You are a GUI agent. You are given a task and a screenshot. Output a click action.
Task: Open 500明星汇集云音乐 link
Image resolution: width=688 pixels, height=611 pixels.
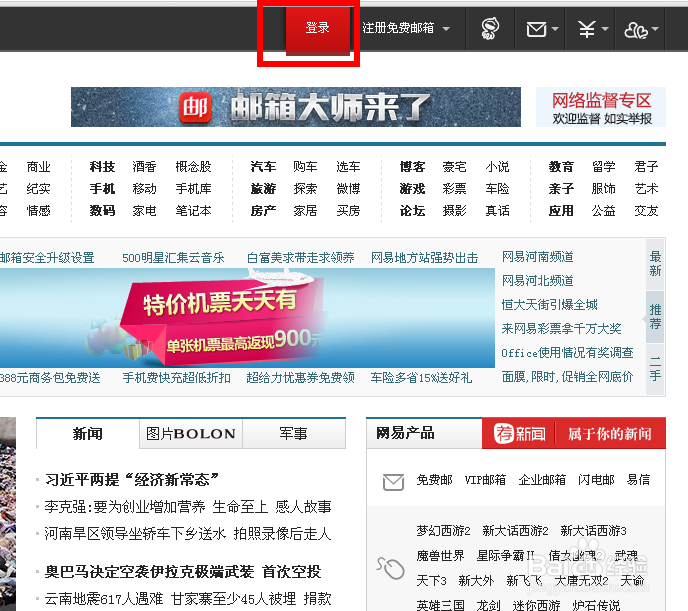point(173,257)
